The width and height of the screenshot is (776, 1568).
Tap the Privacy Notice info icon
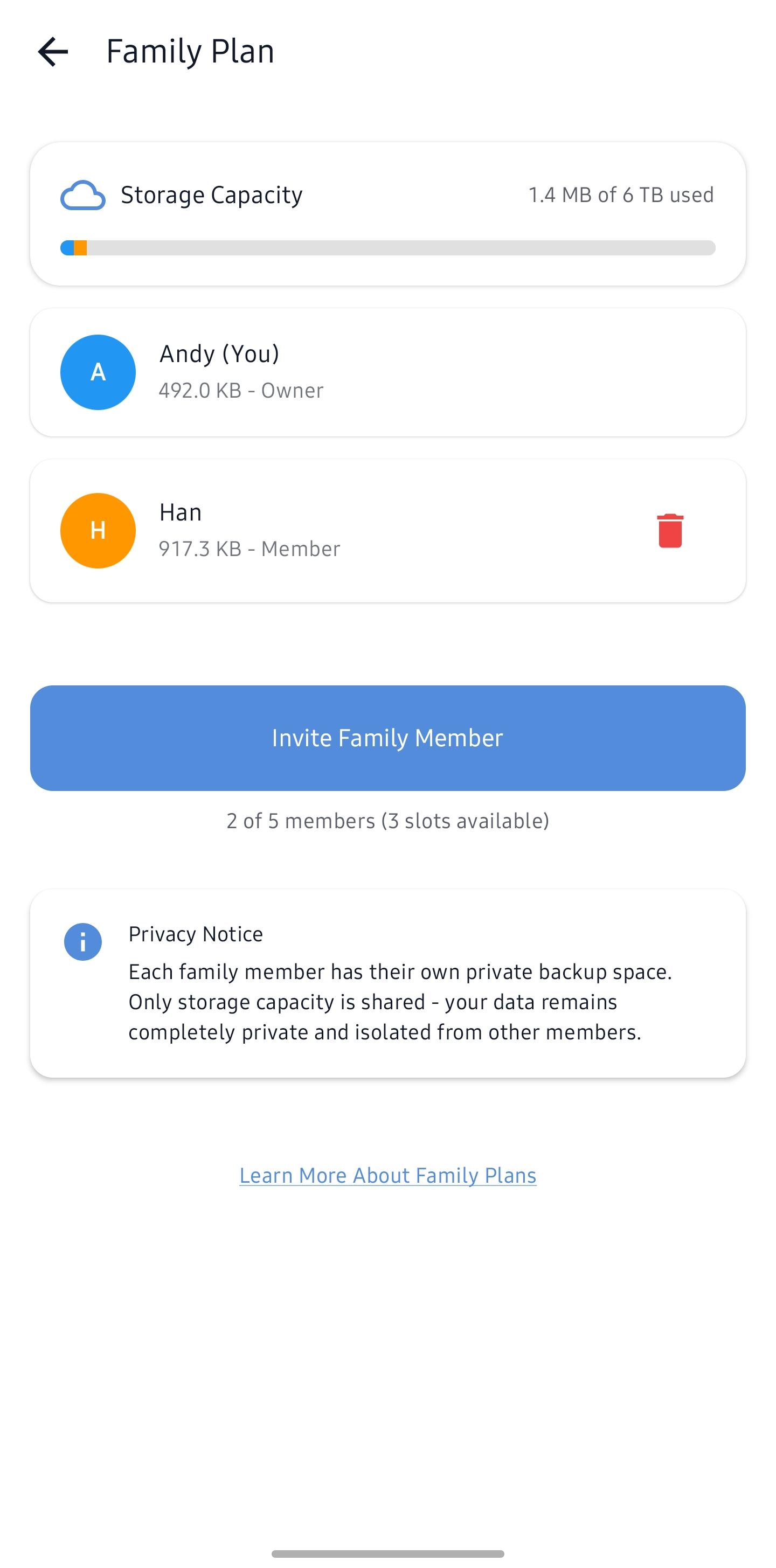83,942
